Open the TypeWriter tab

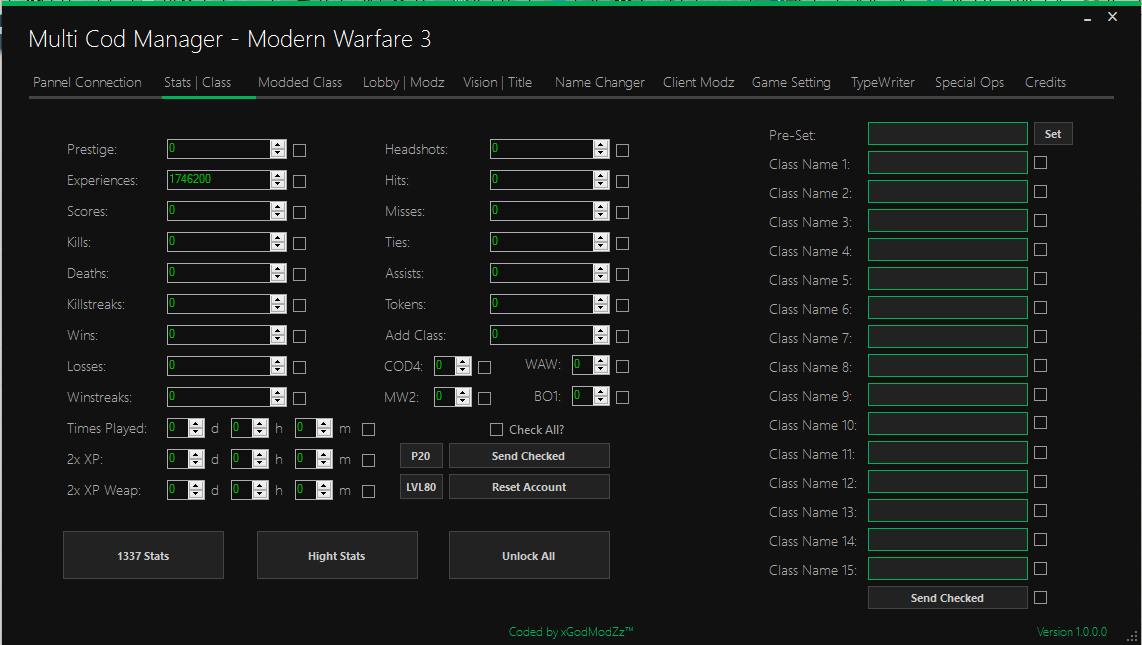coord(883,82)
